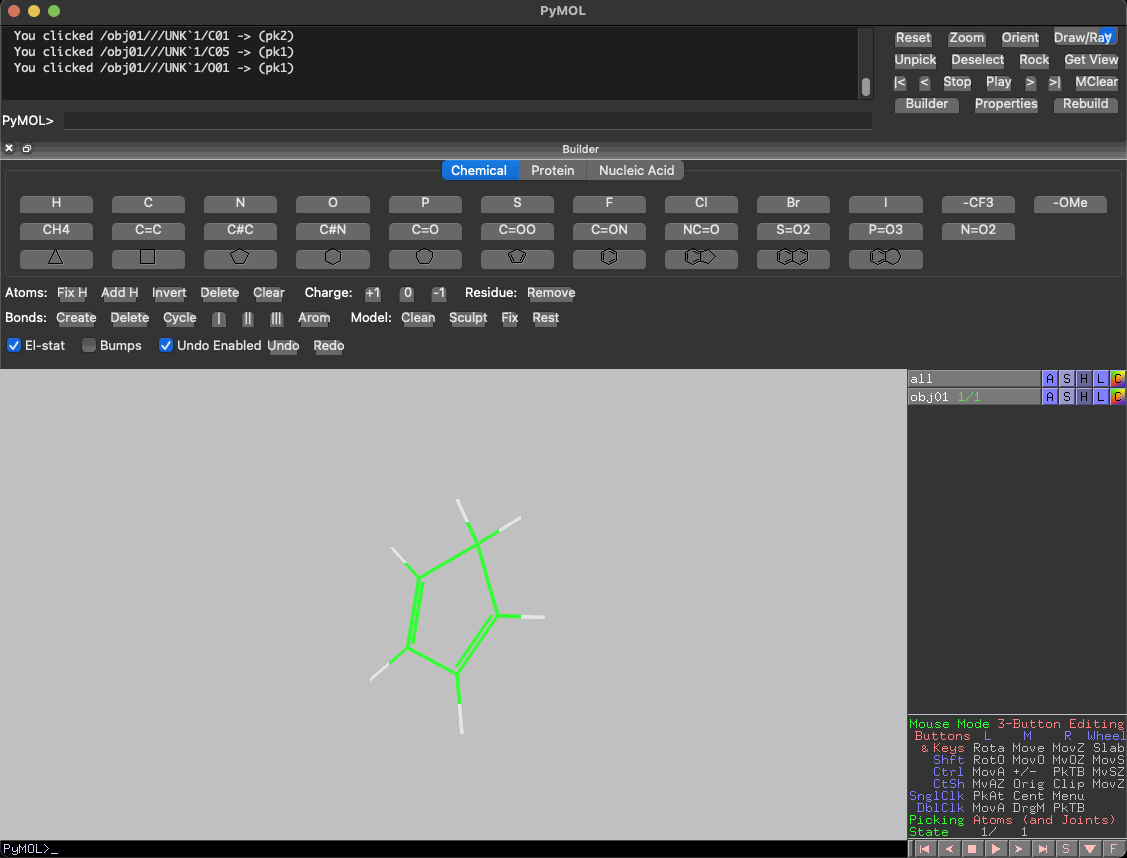Click the Orient button
The width and height of the screenshot is (1127, 858).
click(1020, 38)
